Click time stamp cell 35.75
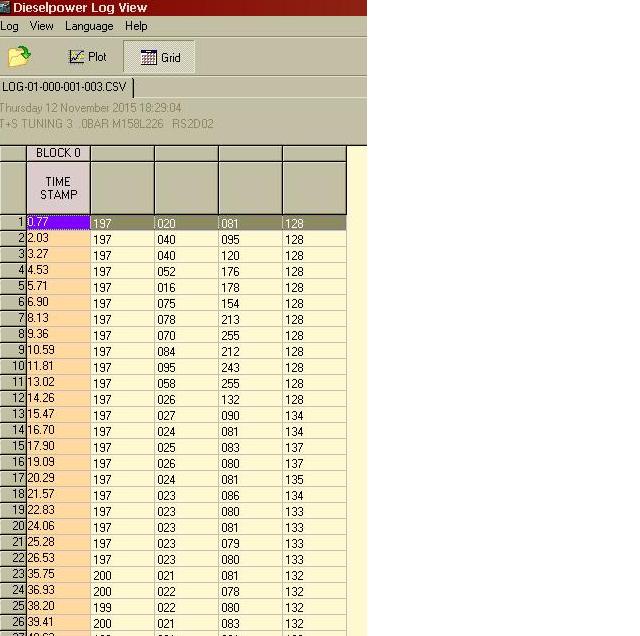Screen dimensions: 640x636 coord(58,575)
